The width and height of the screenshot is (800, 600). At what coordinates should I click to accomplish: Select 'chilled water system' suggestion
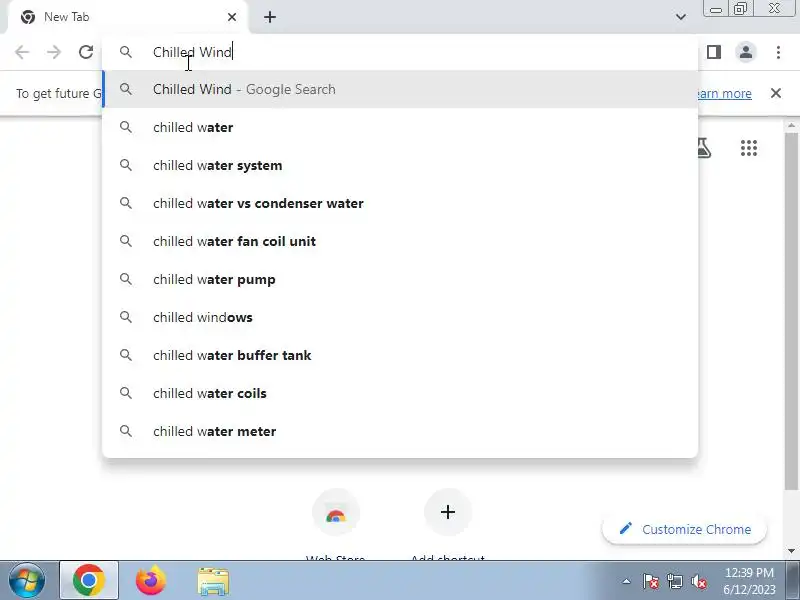400,165
